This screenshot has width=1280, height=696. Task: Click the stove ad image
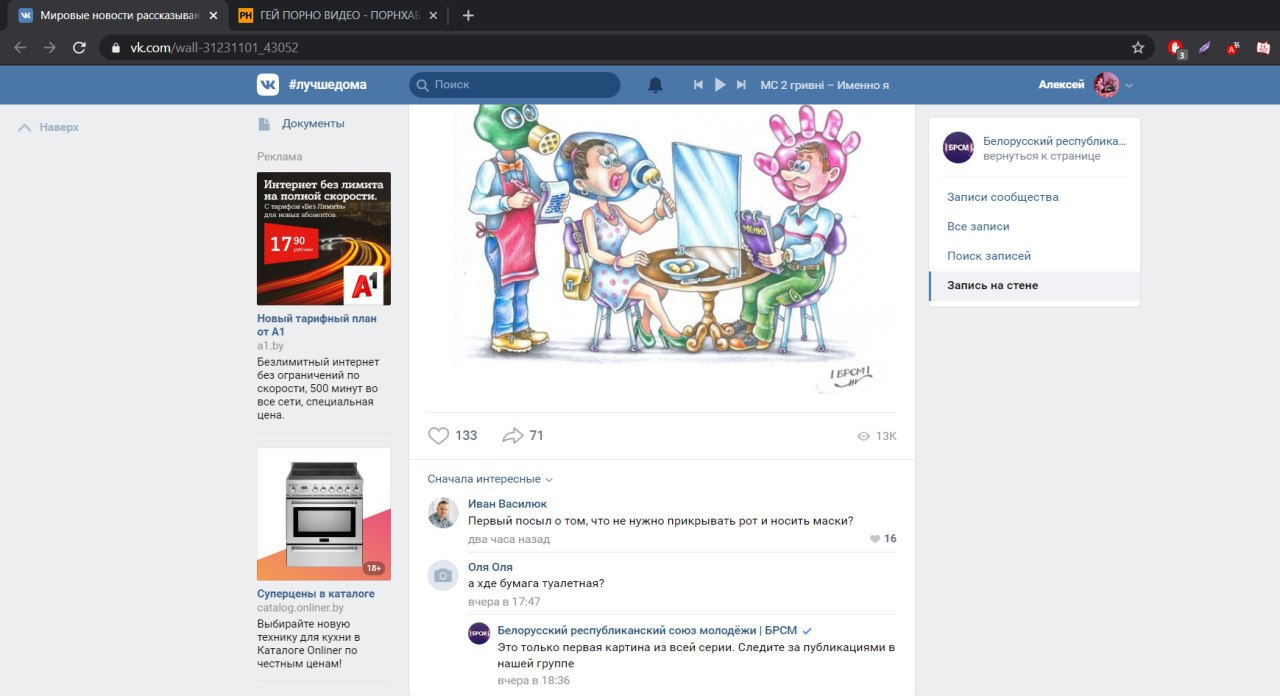pos(324,514)
